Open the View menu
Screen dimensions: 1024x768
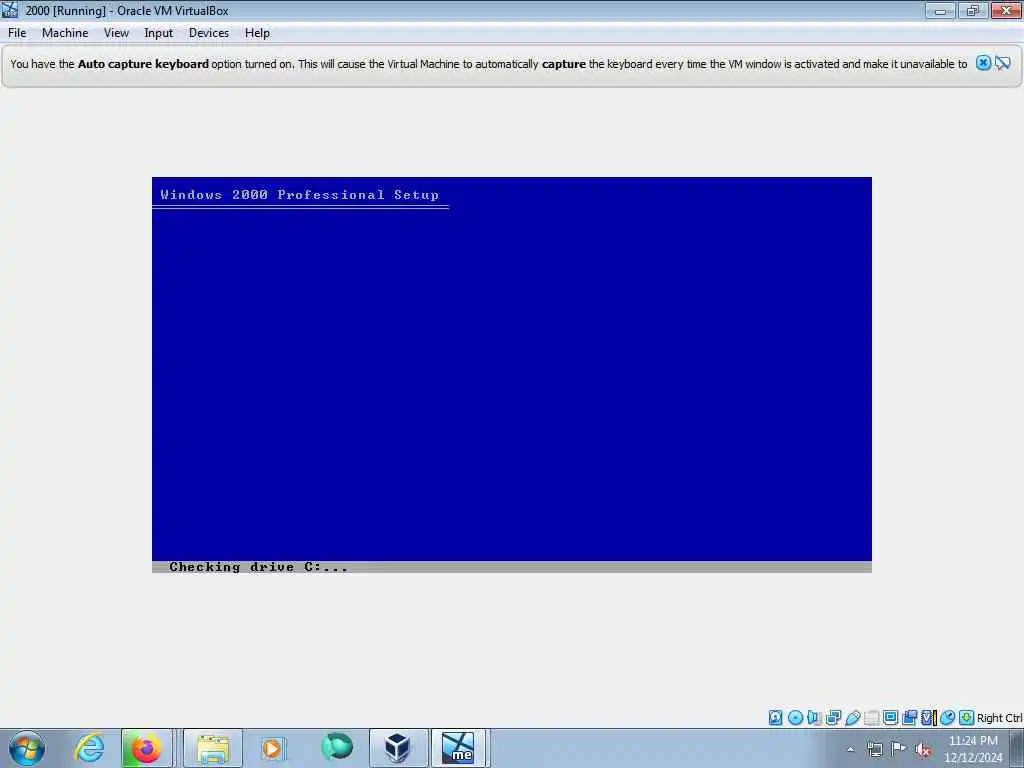pos(116,33)
